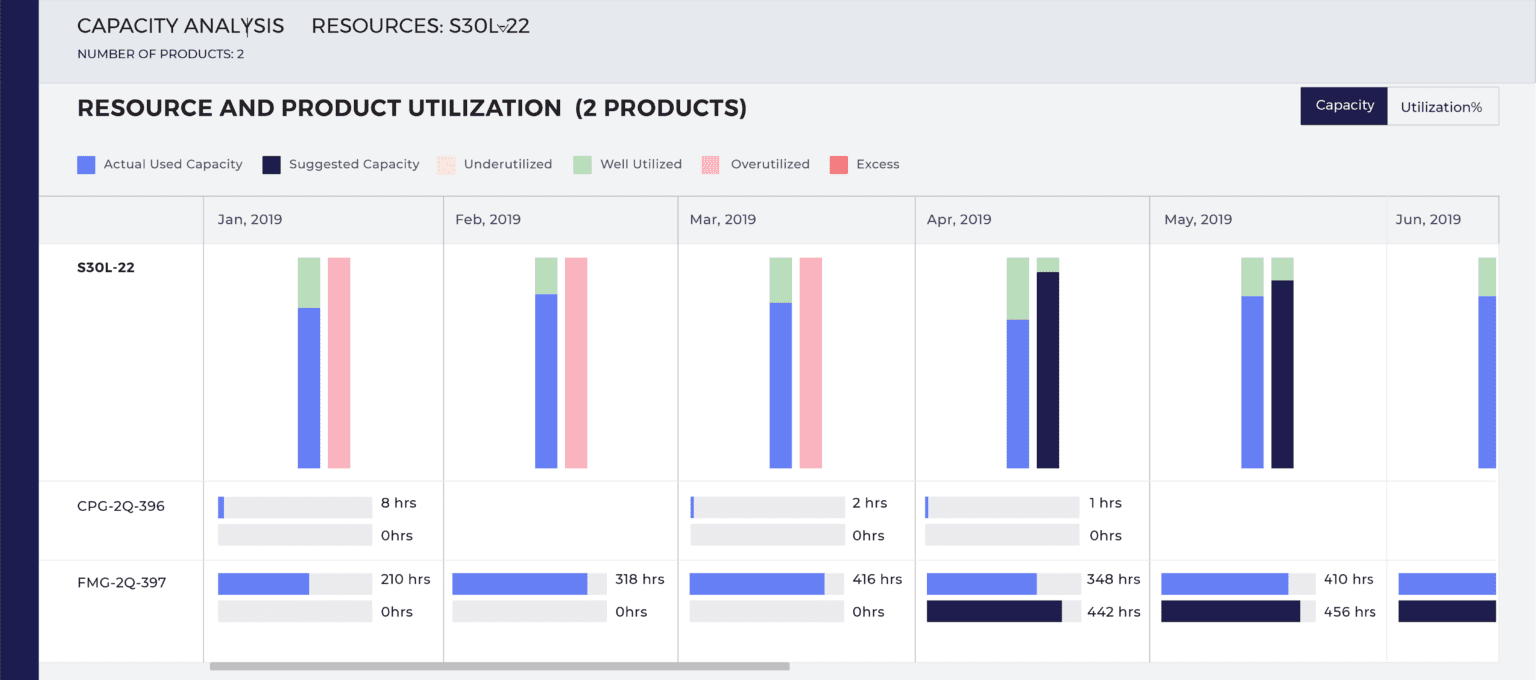Screen dimensions: 1536x680
Task: Click the Underutilized legend swatch
Action: 446,164
